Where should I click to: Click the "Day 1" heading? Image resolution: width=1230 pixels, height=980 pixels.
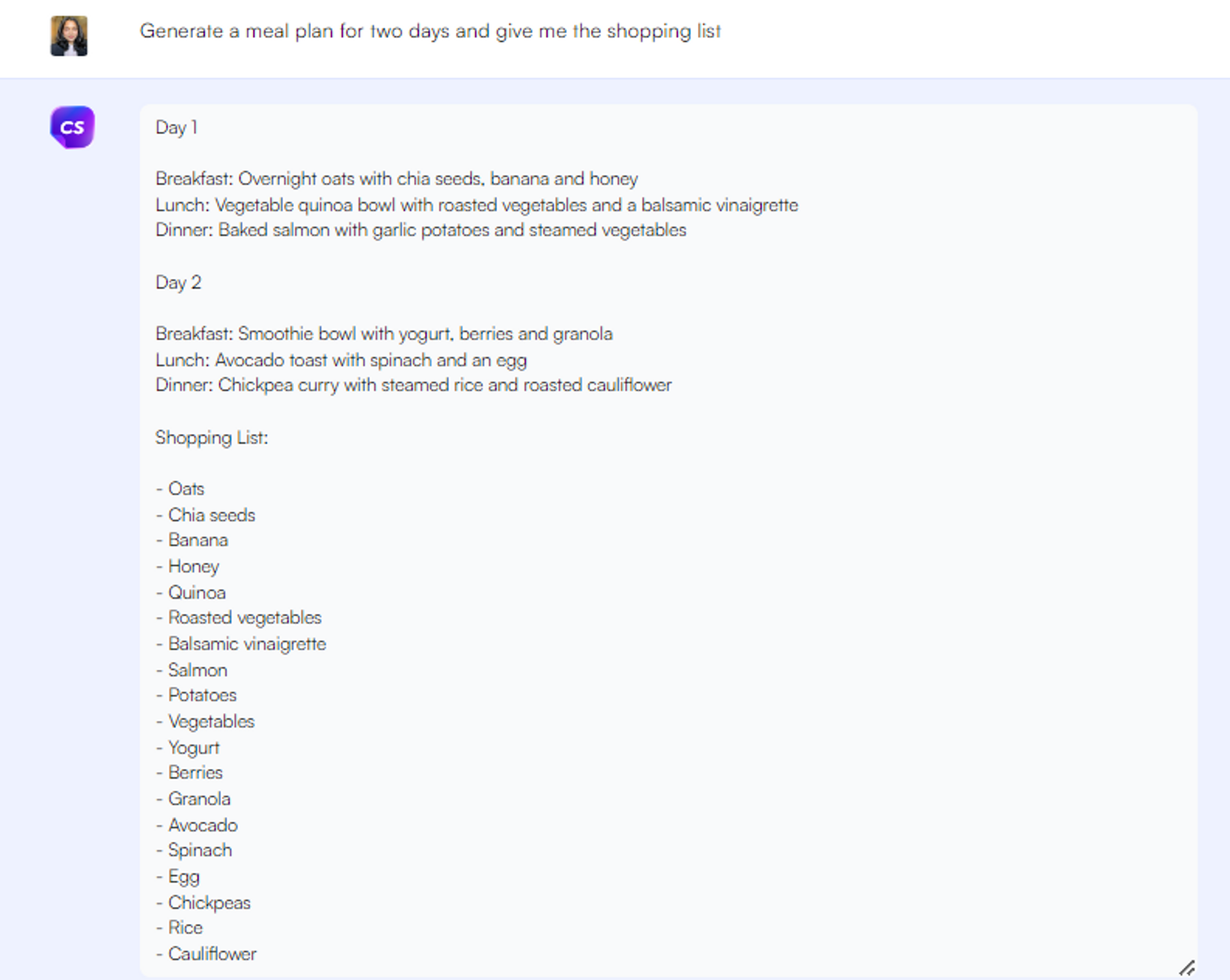(177, 127)
